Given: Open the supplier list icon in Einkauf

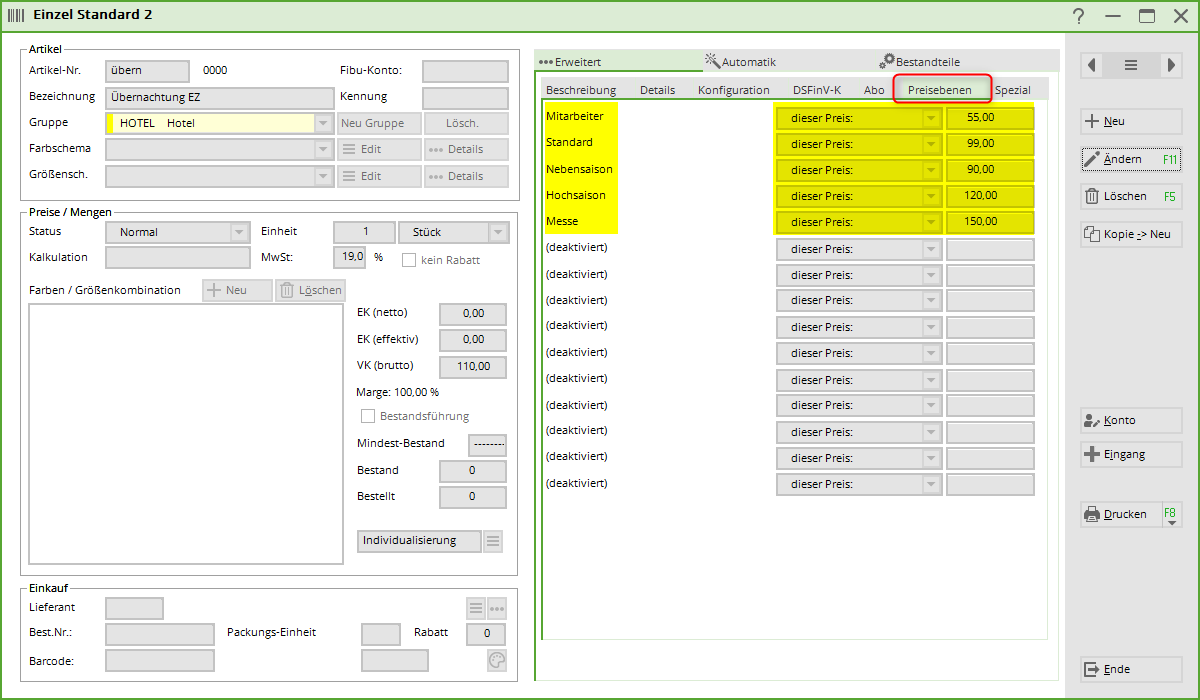Looking at the screenshot, I should (476, 608).
